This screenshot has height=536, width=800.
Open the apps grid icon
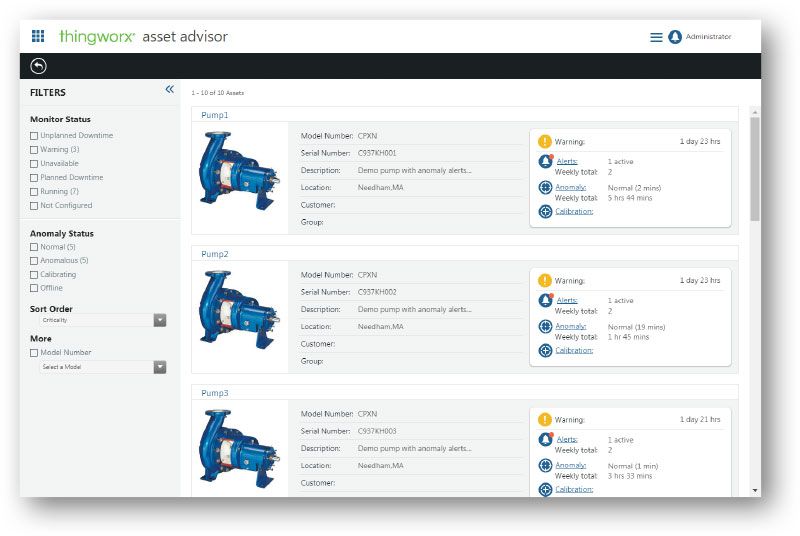pos(38,36)
